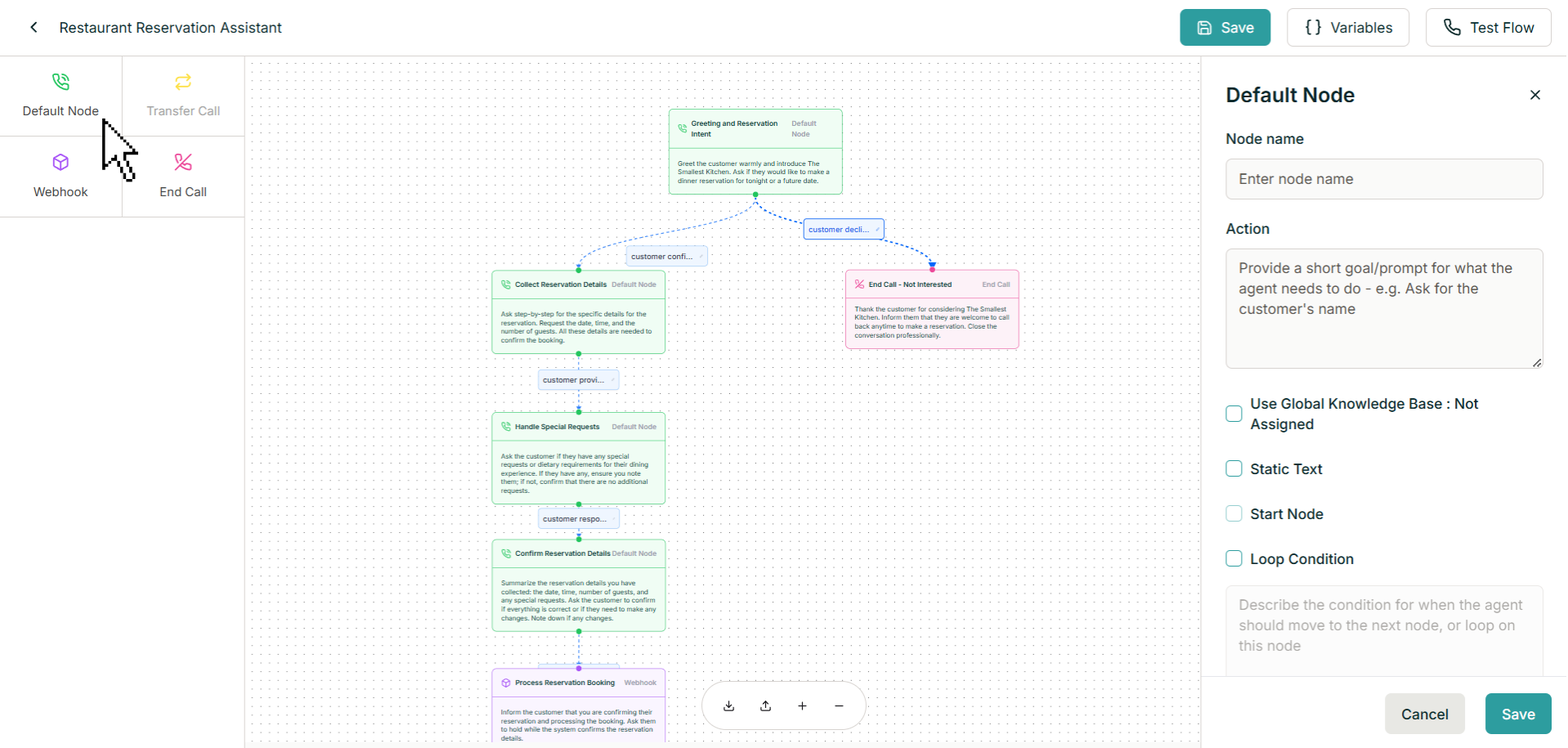Select the Greeting and Reservation Intent node
The image size is (1568, 748).
pos(755,151)
